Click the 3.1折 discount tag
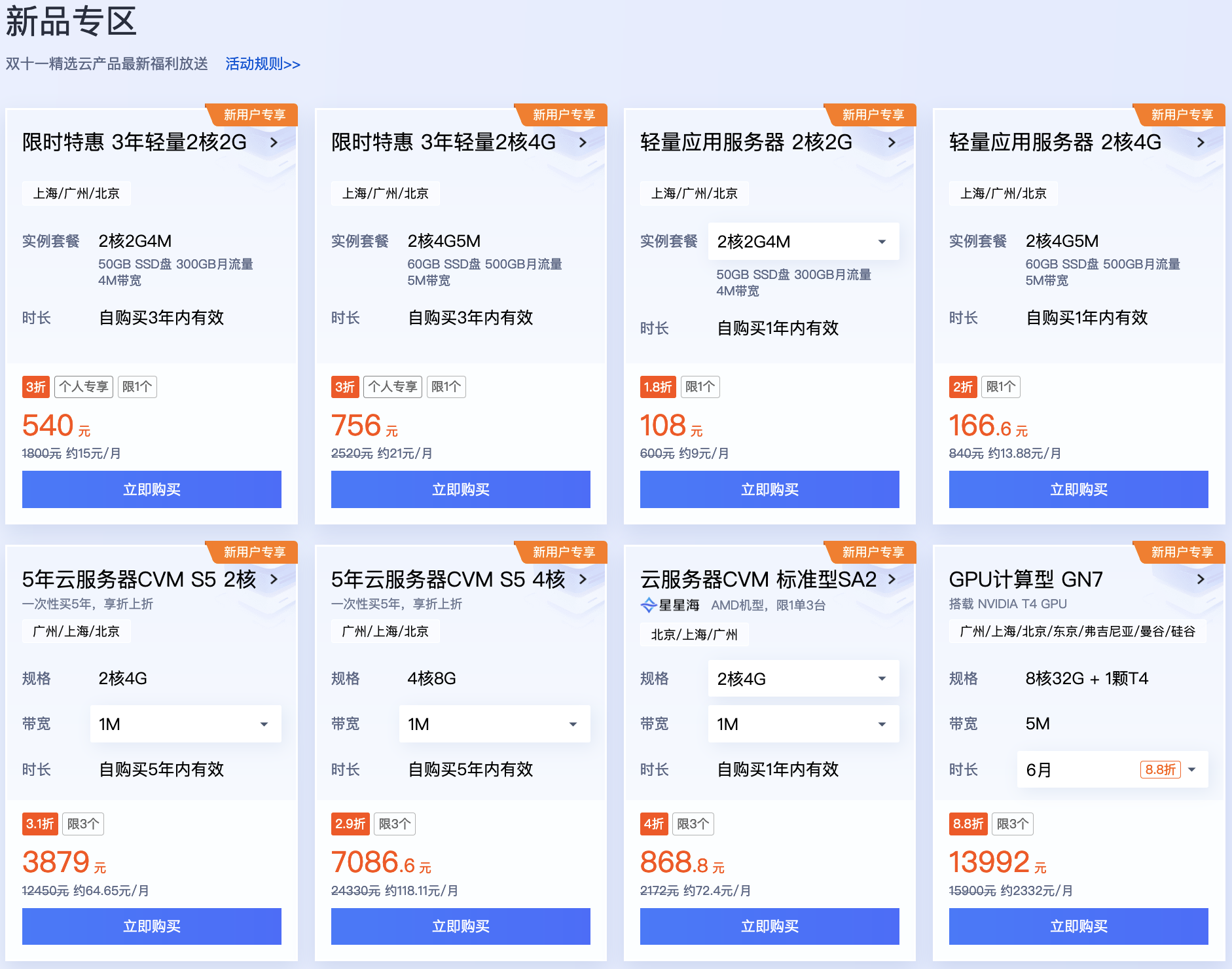1232x969 pixels. [x=40, y=824]
